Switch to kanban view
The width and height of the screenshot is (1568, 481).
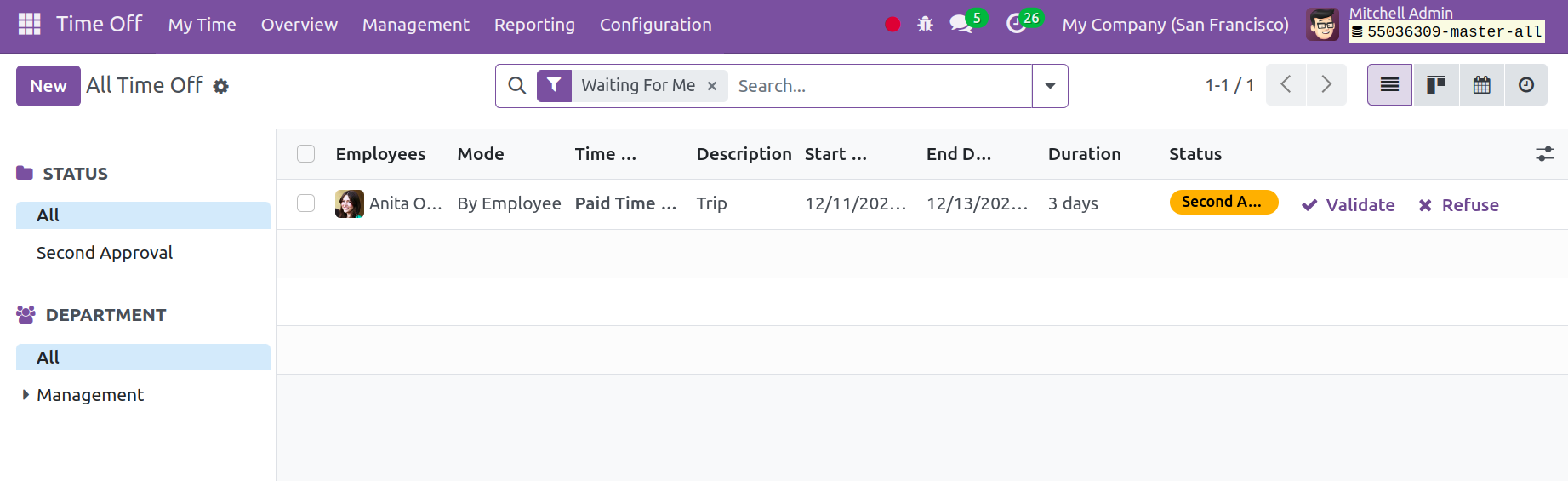point(1436,85)
